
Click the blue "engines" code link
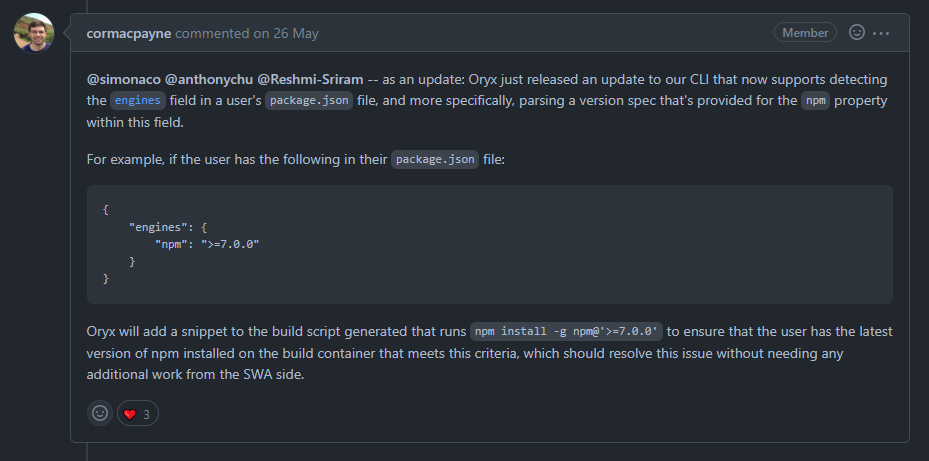[x=138, y=100]
